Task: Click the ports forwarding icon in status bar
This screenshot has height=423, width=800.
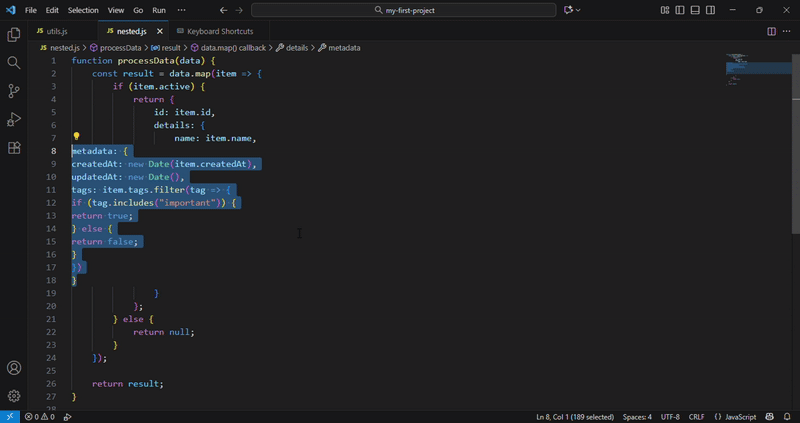Action: pyautogui.click(x=67, y=417)
